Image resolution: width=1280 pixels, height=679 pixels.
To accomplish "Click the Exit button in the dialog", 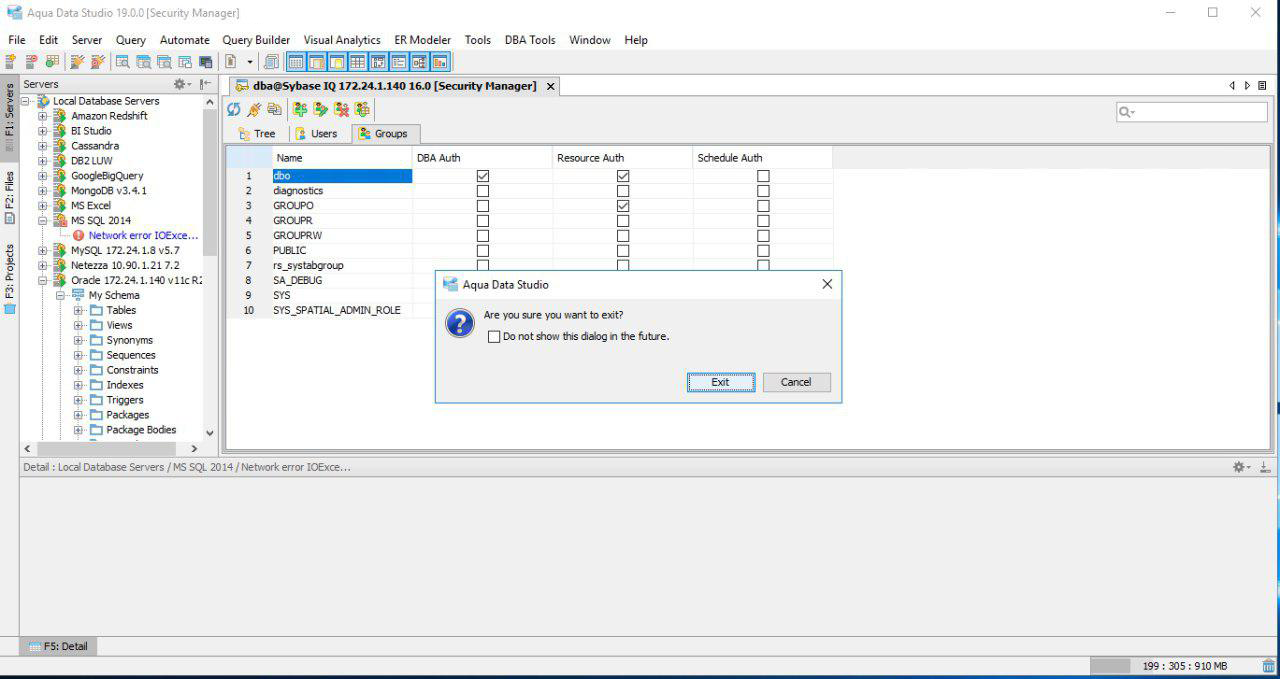I will pos(721,382).
